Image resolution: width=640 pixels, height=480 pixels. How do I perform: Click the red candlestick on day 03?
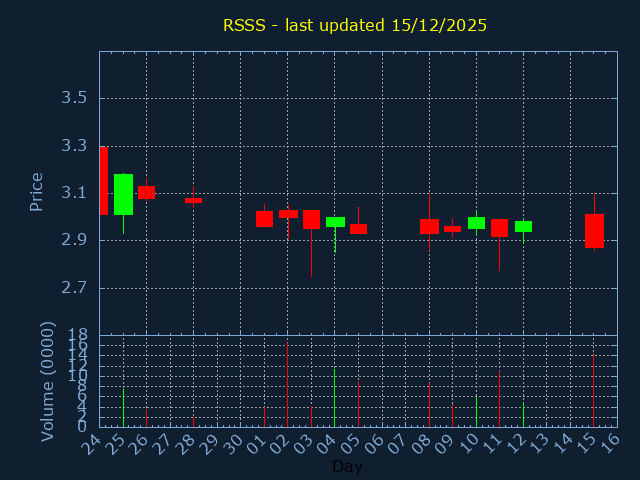[x=311, y=219]
